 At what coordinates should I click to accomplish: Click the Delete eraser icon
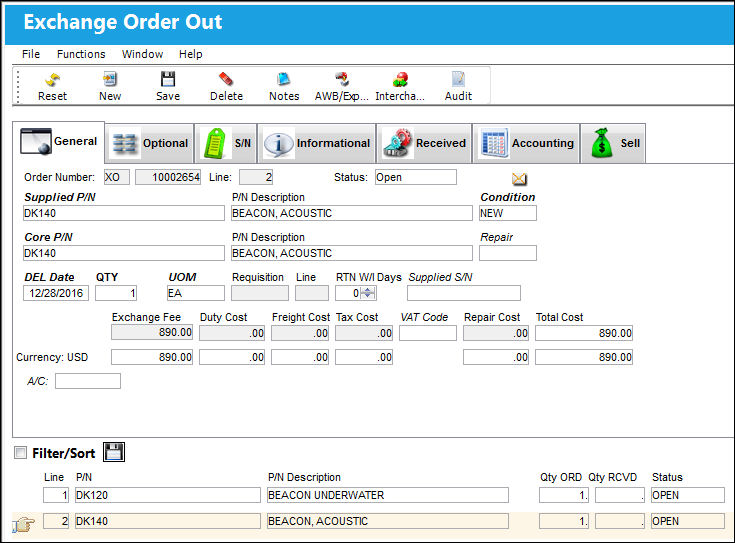click(226, 79)
